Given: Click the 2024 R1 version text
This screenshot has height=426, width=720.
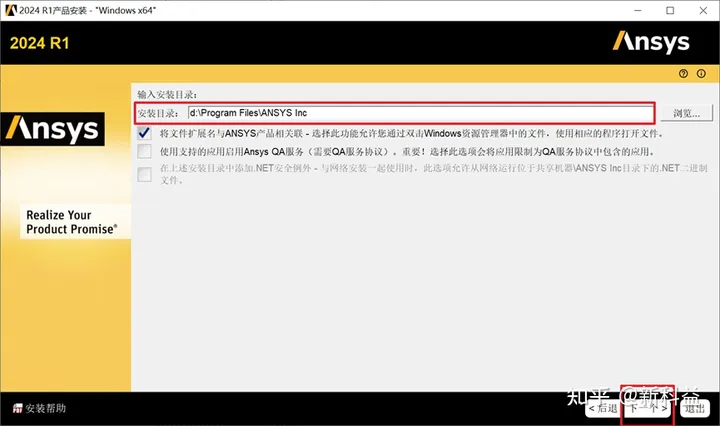Looking at the screenshot, I should (x=39, y=43).
